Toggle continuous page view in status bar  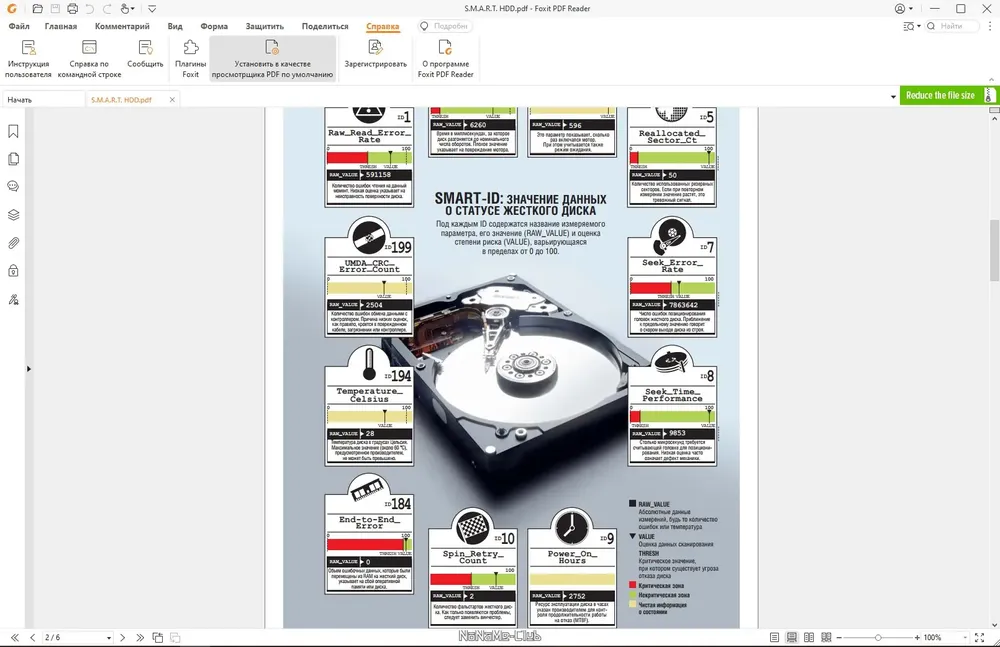[792, 637]
